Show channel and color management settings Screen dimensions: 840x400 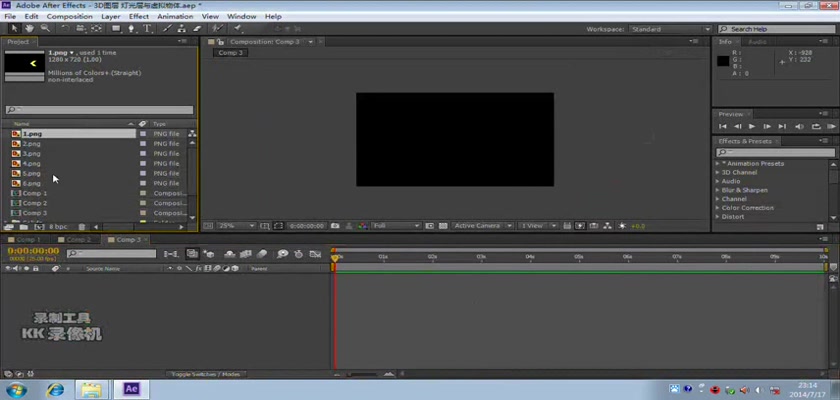click(x=362, y=226)
